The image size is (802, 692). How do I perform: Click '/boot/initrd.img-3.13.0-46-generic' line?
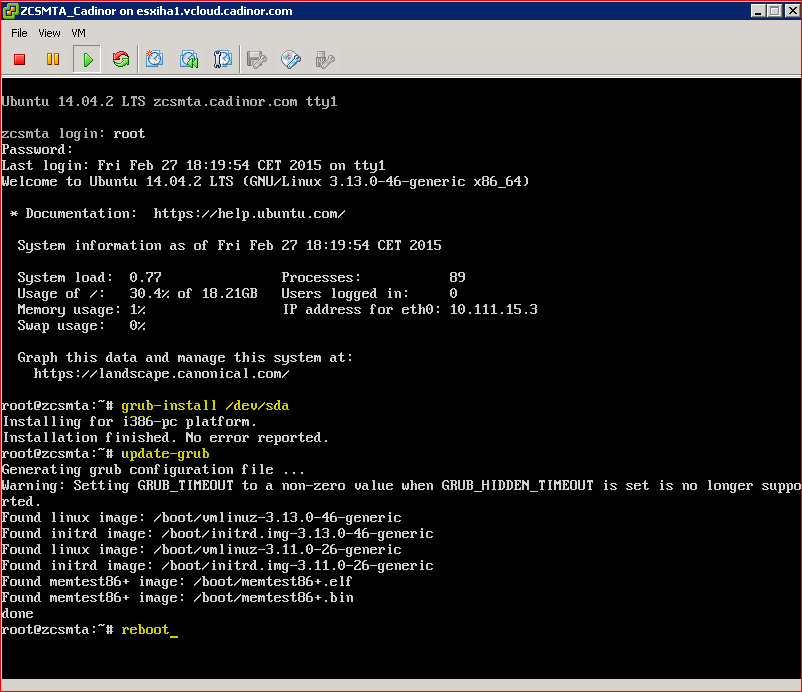click(x=217, y=533)
